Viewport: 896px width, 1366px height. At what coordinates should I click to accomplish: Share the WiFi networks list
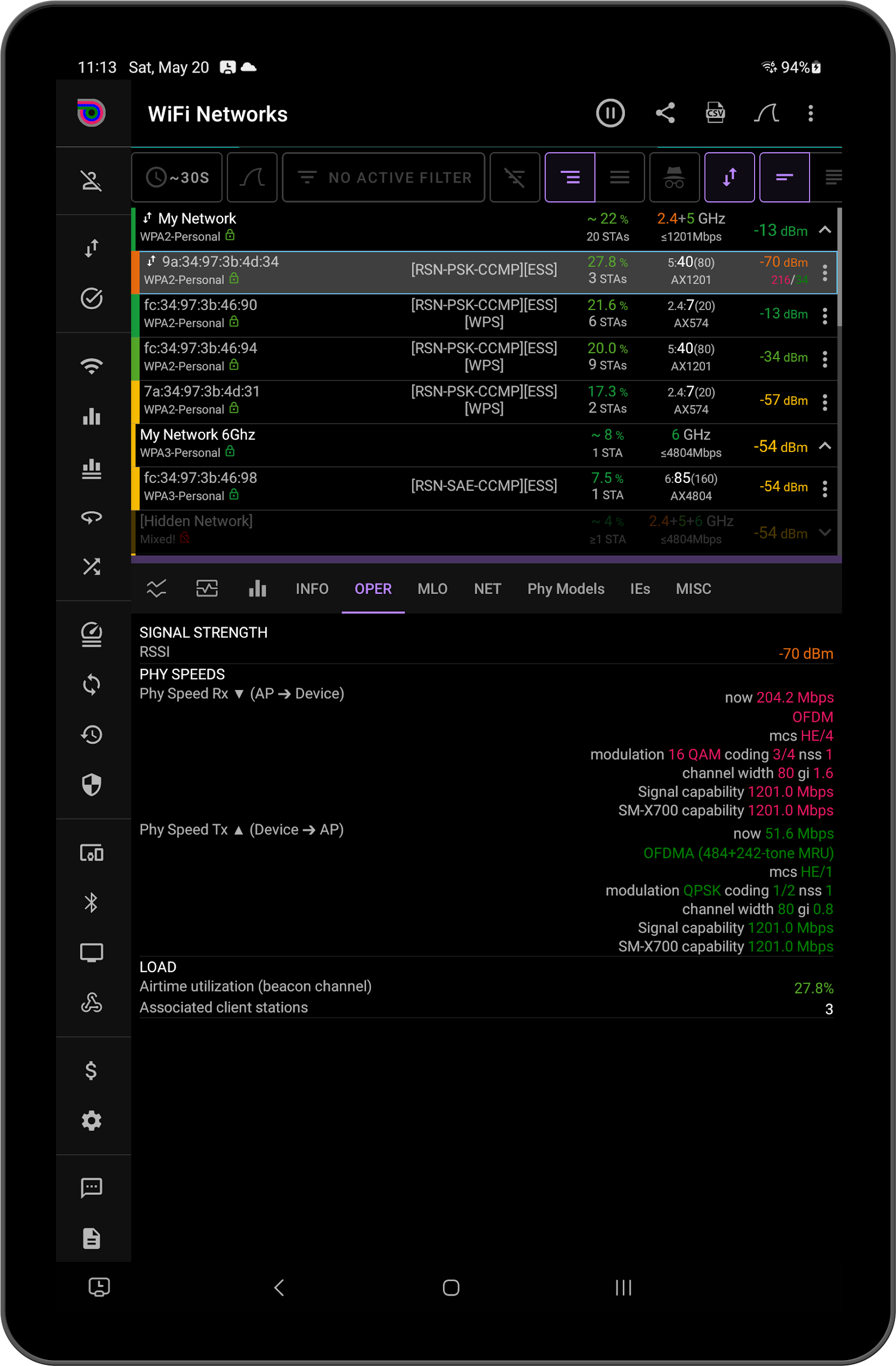665,113
